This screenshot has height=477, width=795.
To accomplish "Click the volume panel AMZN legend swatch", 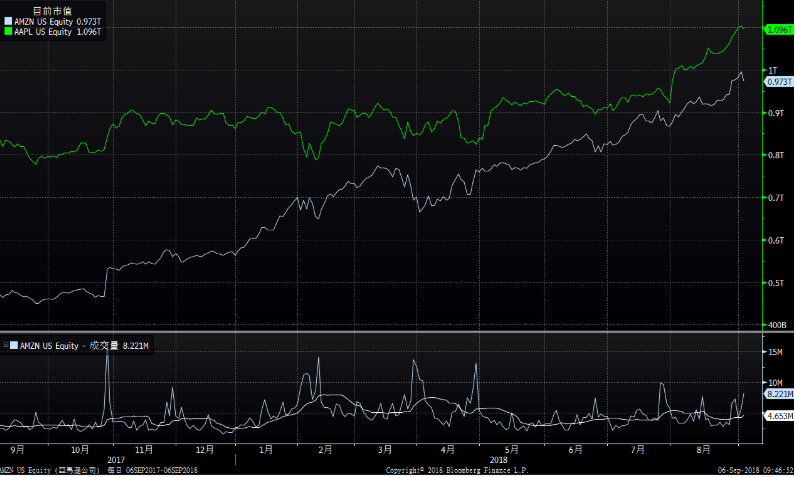I will pos(14,345).
